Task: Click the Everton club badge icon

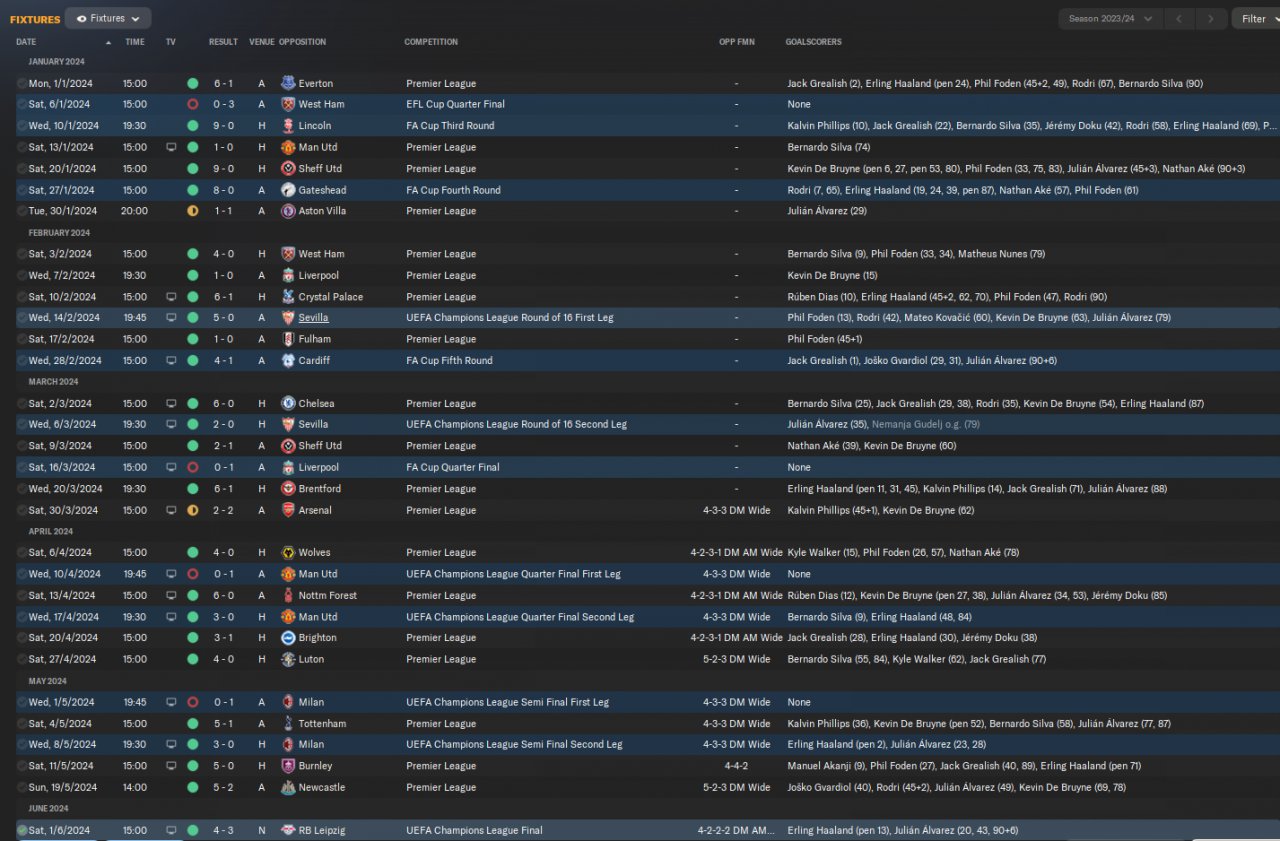Action: point(288,83)
